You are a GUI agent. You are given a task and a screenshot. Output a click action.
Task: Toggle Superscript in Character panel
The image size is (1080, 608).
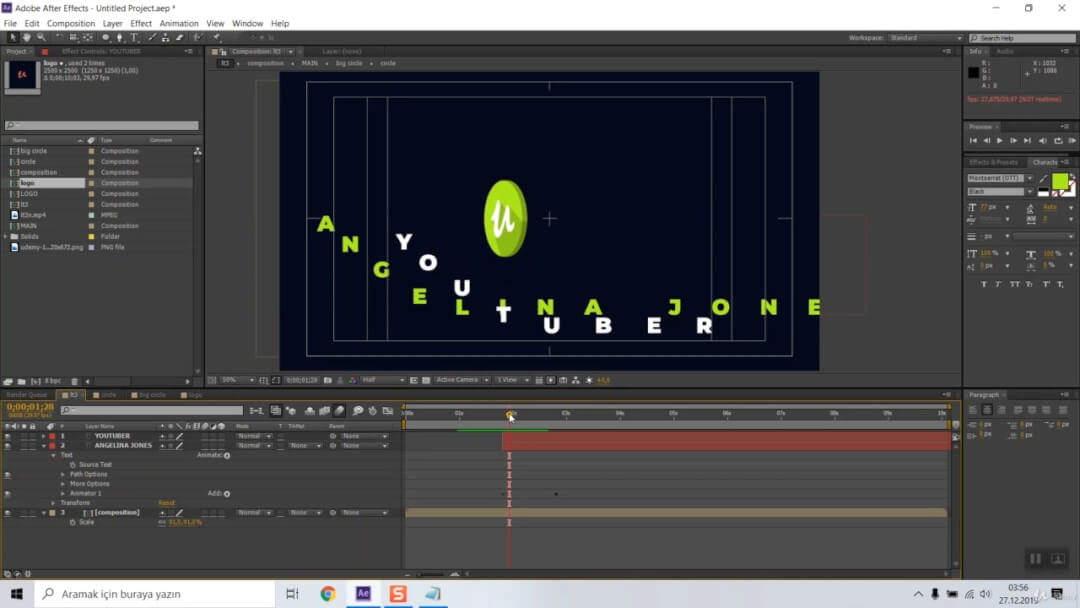pos(1046,284)
